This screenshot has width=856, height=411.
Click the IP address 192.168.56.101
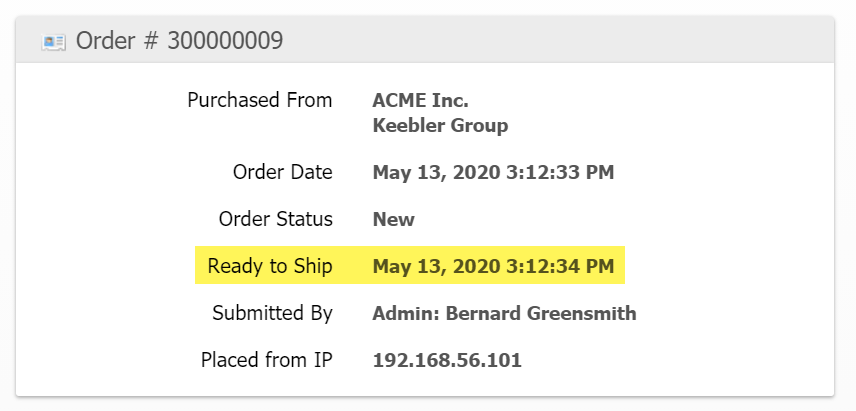pos(447,360)
